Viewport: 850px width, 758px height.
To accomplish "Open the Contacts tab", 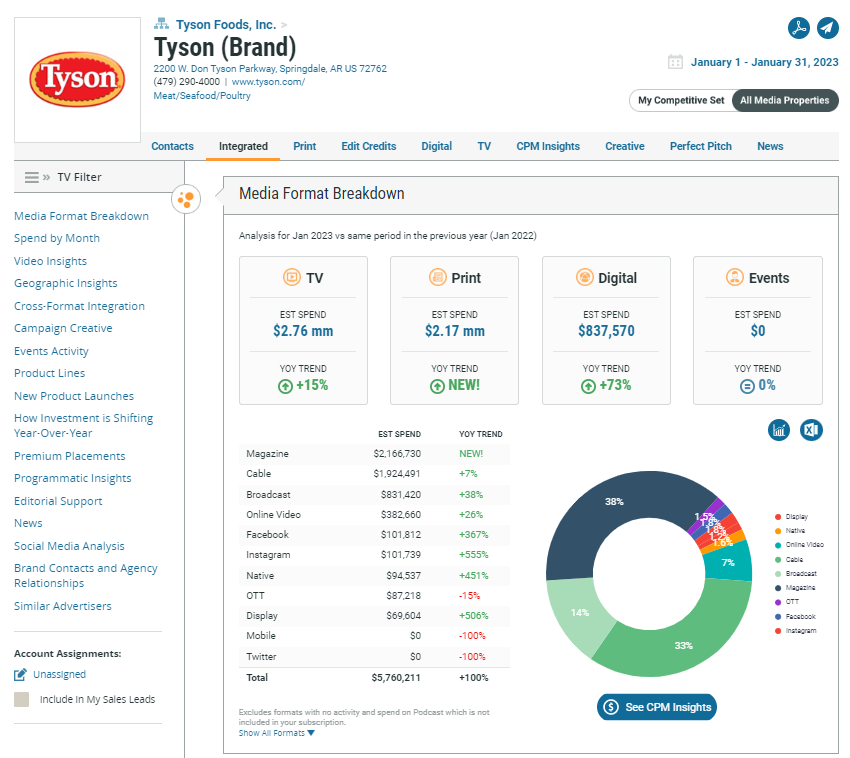I will click(x=172, y=146).
